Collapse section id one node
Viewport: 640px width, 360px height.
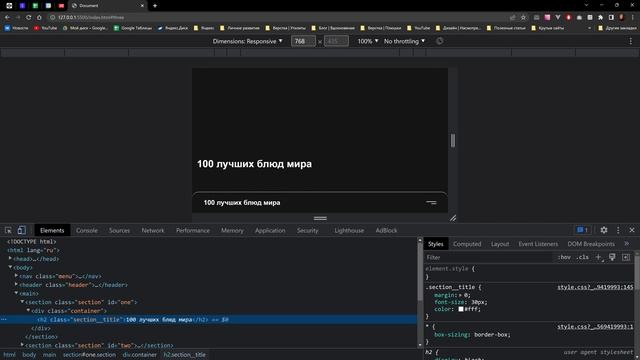22,302
